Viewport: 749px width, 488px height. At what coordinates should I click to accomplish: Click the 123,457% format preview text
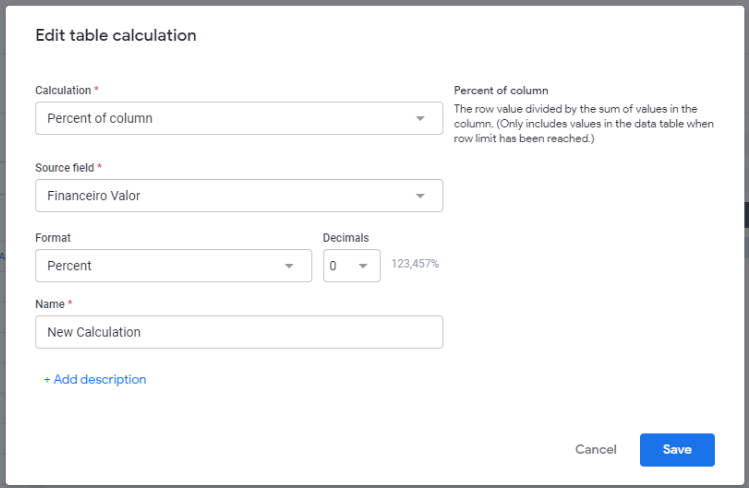click(x=415, y=264)
